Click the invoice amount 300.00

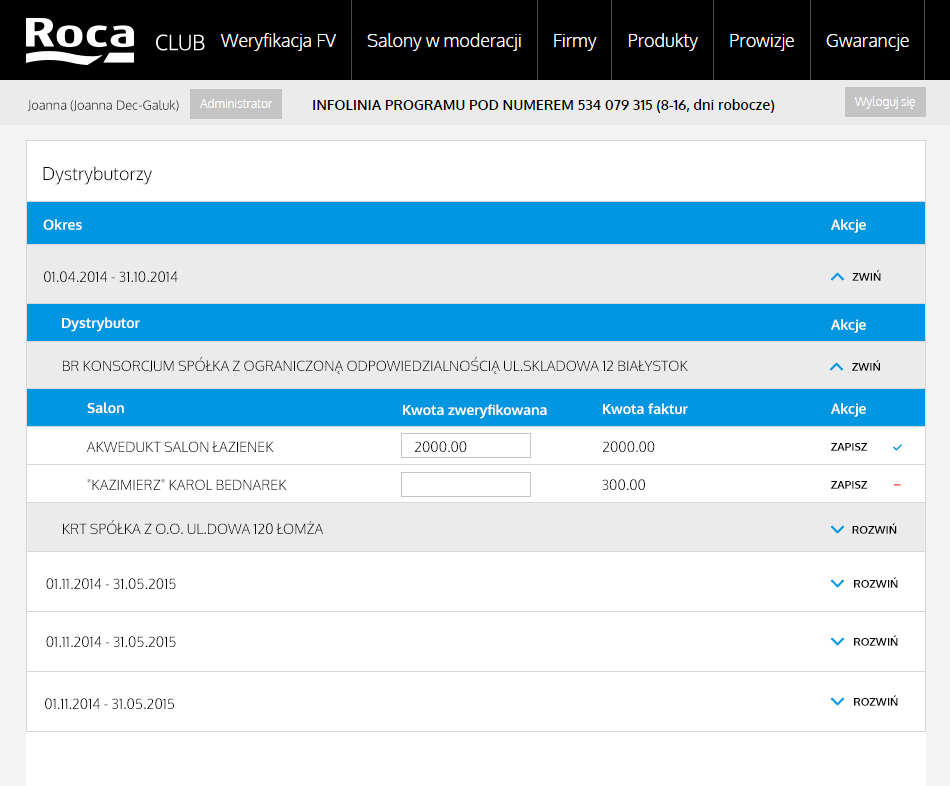(623, 485)
